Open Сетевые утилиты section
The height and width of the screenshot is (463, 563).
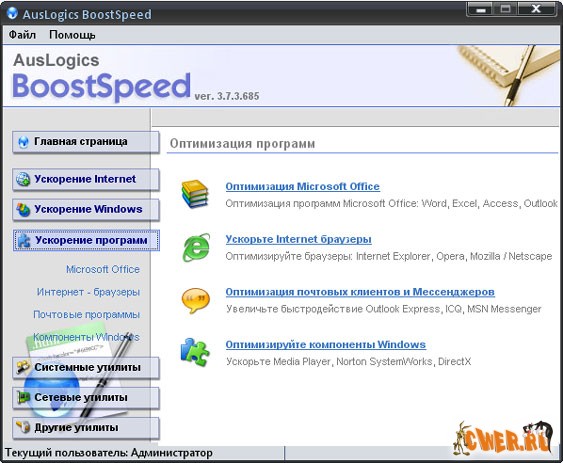(x=86, y=397)
